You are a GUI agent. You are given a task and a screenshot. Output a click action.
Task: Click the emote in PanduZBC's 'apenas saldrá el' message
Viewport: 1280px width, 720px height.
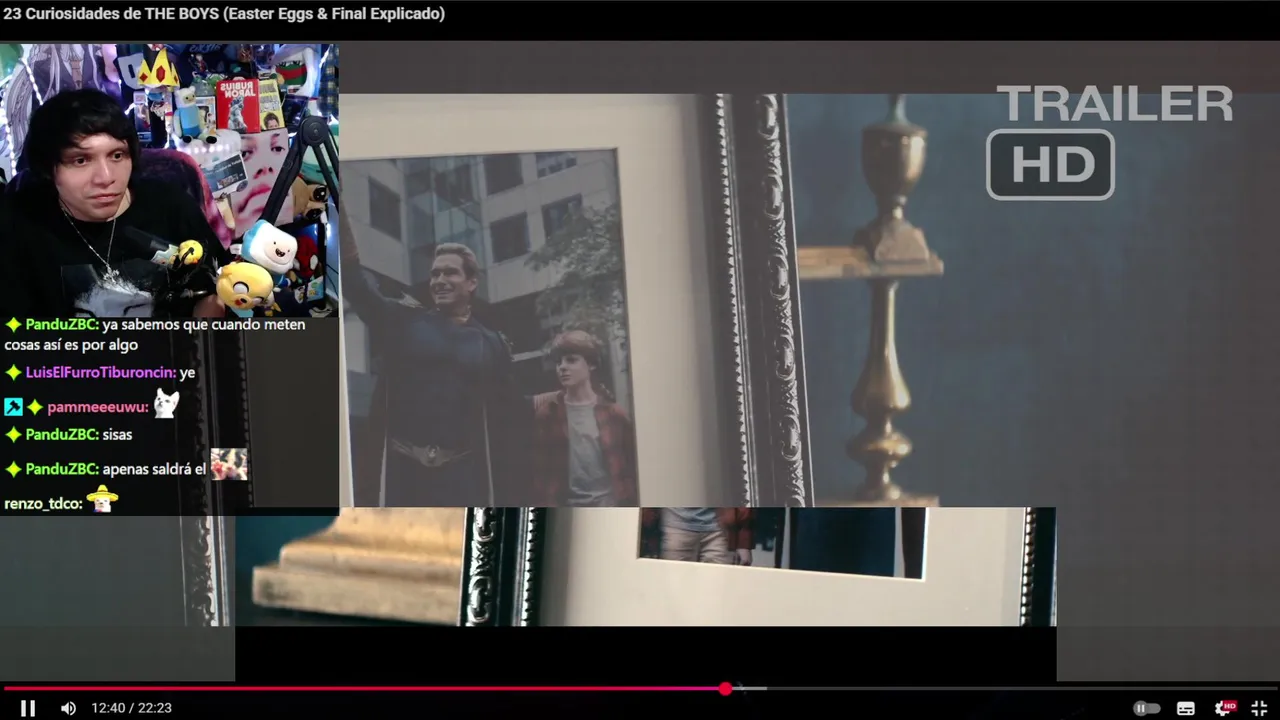(229, 464)
